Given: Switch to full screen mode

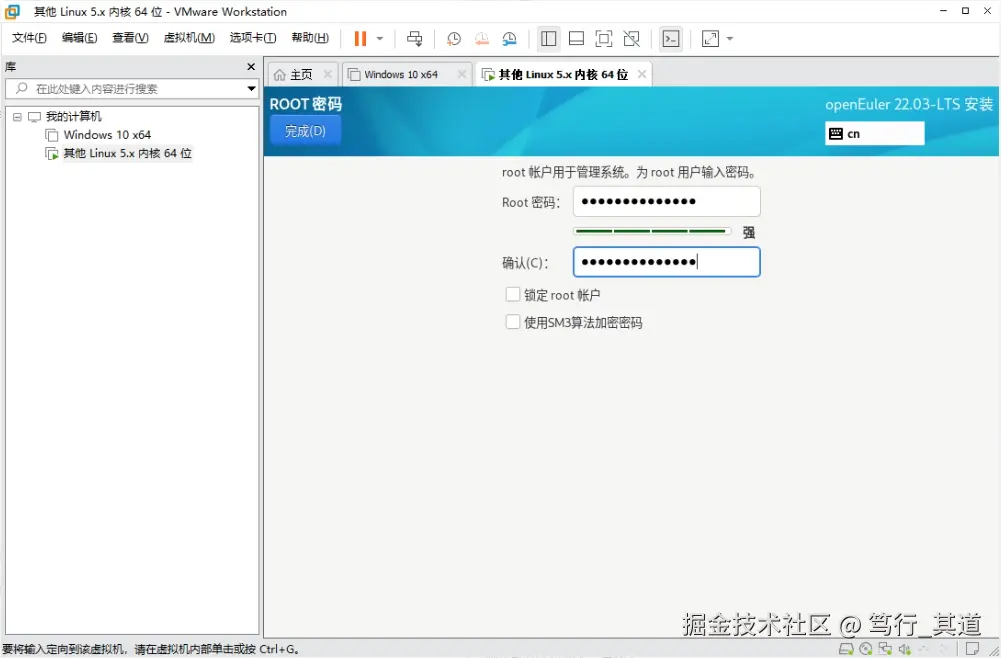Looking at the screenshot, I should pos(604,39).
